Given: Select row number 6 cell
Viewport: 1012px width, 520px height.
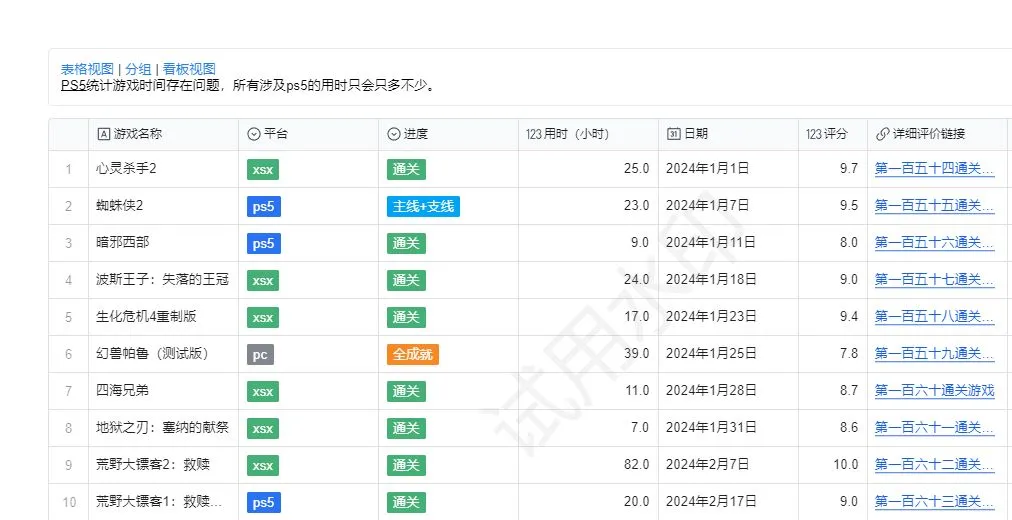Looking at the screenshot, I should coord(68,354).
